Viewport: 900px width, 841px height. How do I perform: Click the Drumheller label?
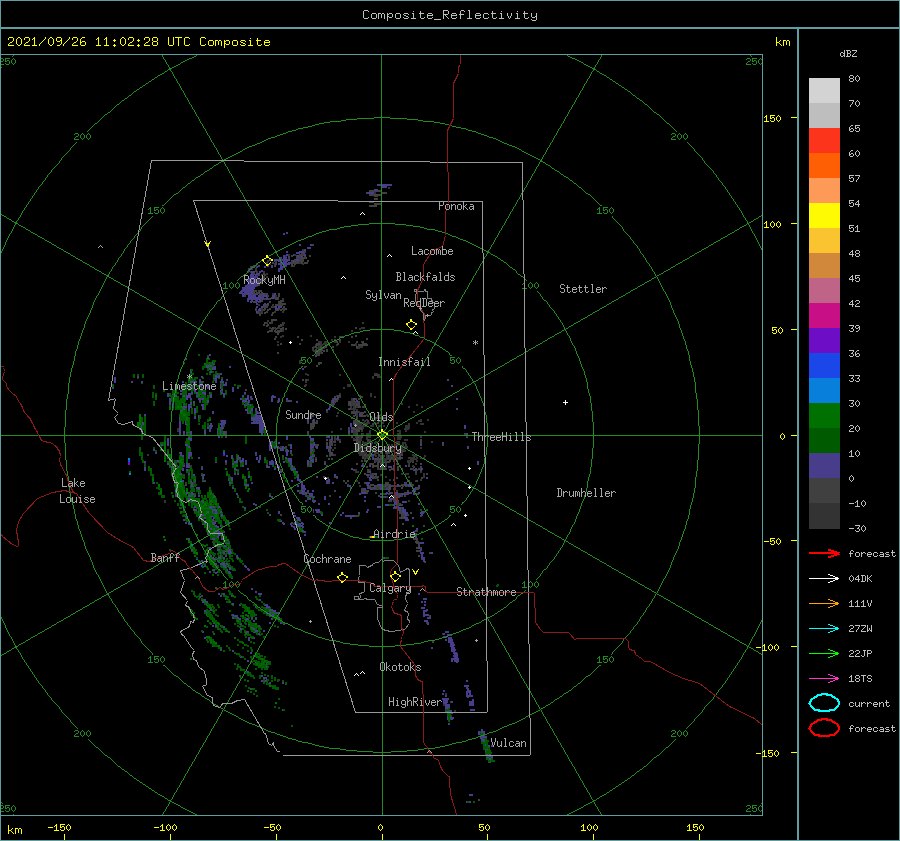(586, 493)
